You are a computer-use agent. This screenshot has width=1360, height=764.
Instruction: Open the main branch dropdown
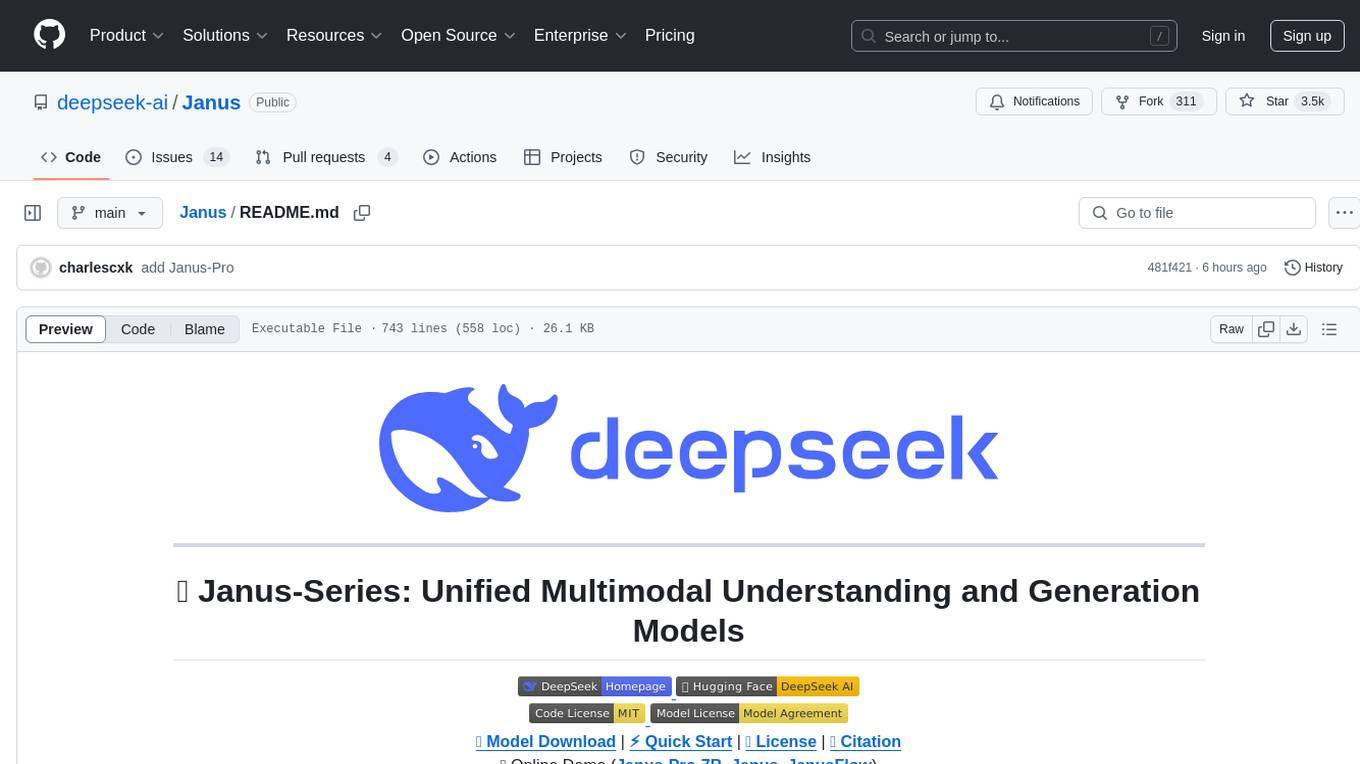(x=109, y=213)
